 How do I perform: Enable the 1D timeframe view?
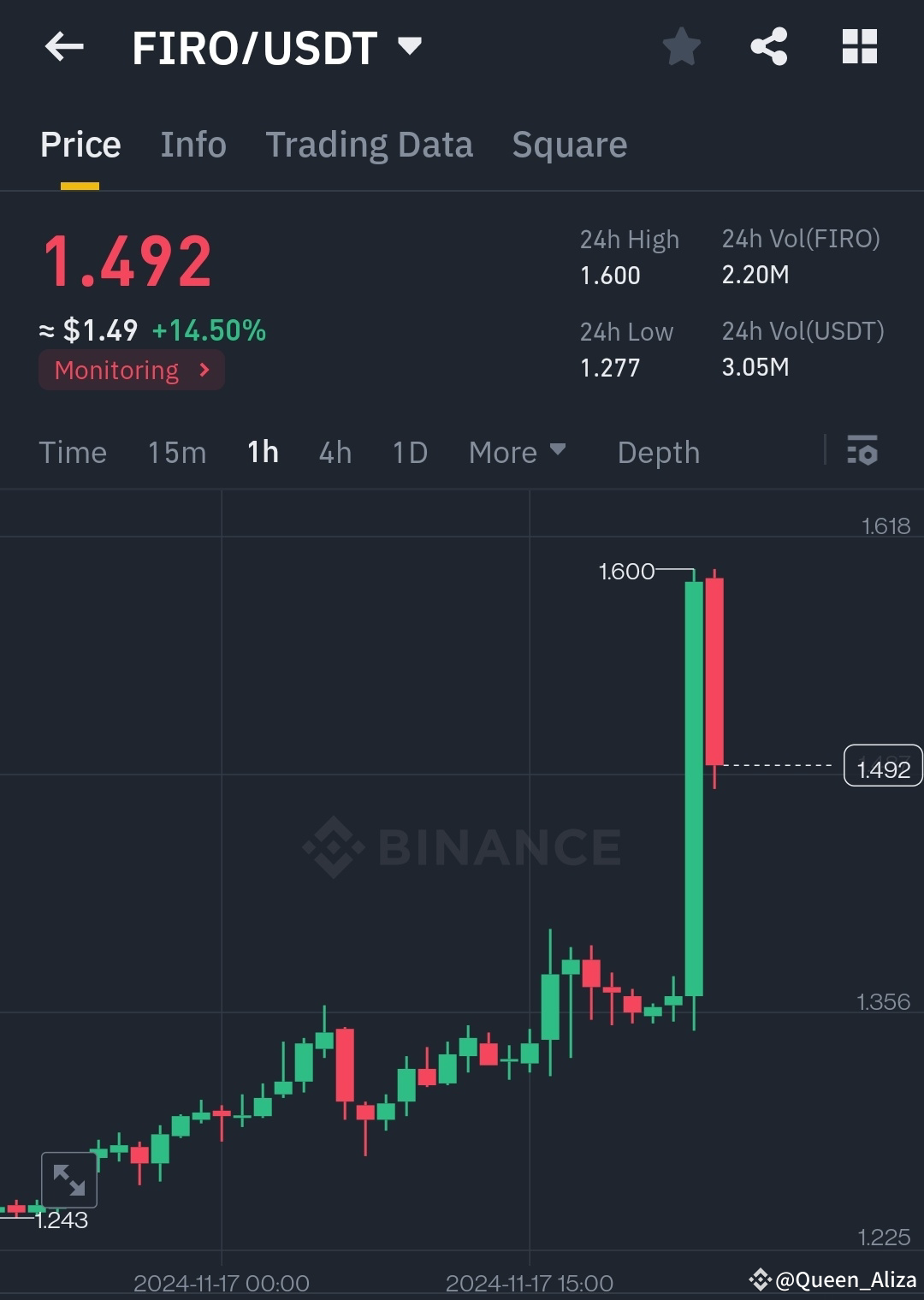[409, 452]
